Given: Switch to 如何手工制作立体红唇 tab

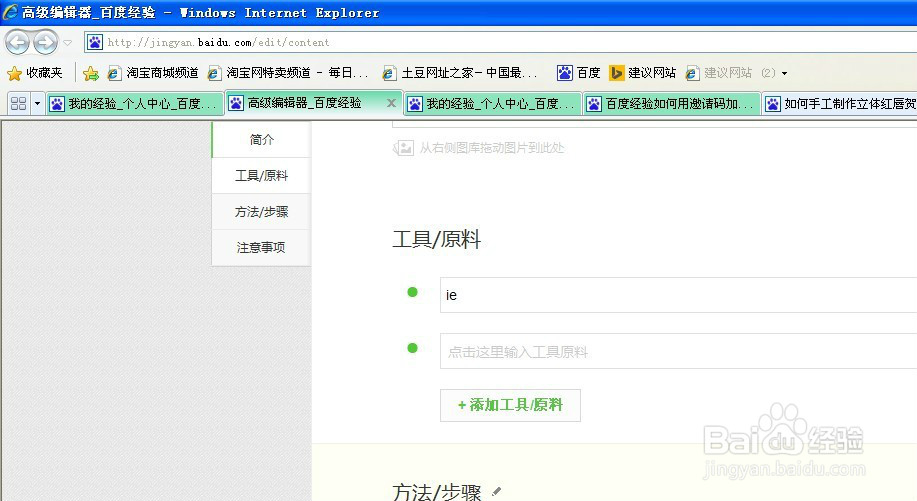Looking at the screenshot, I should click(840, 104).
